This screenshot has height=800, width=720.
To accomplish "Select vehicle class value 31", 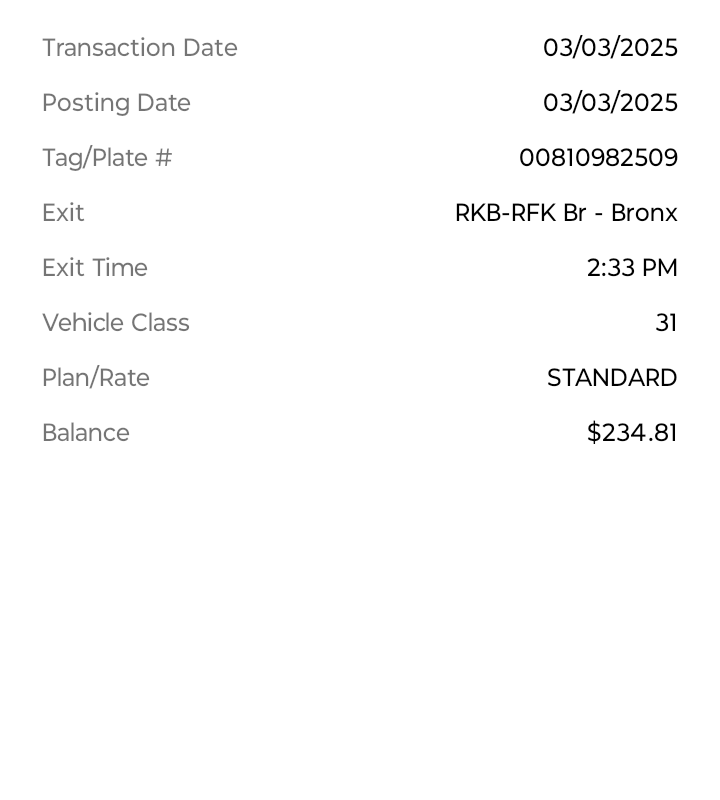I will click(x=666, y=323).
